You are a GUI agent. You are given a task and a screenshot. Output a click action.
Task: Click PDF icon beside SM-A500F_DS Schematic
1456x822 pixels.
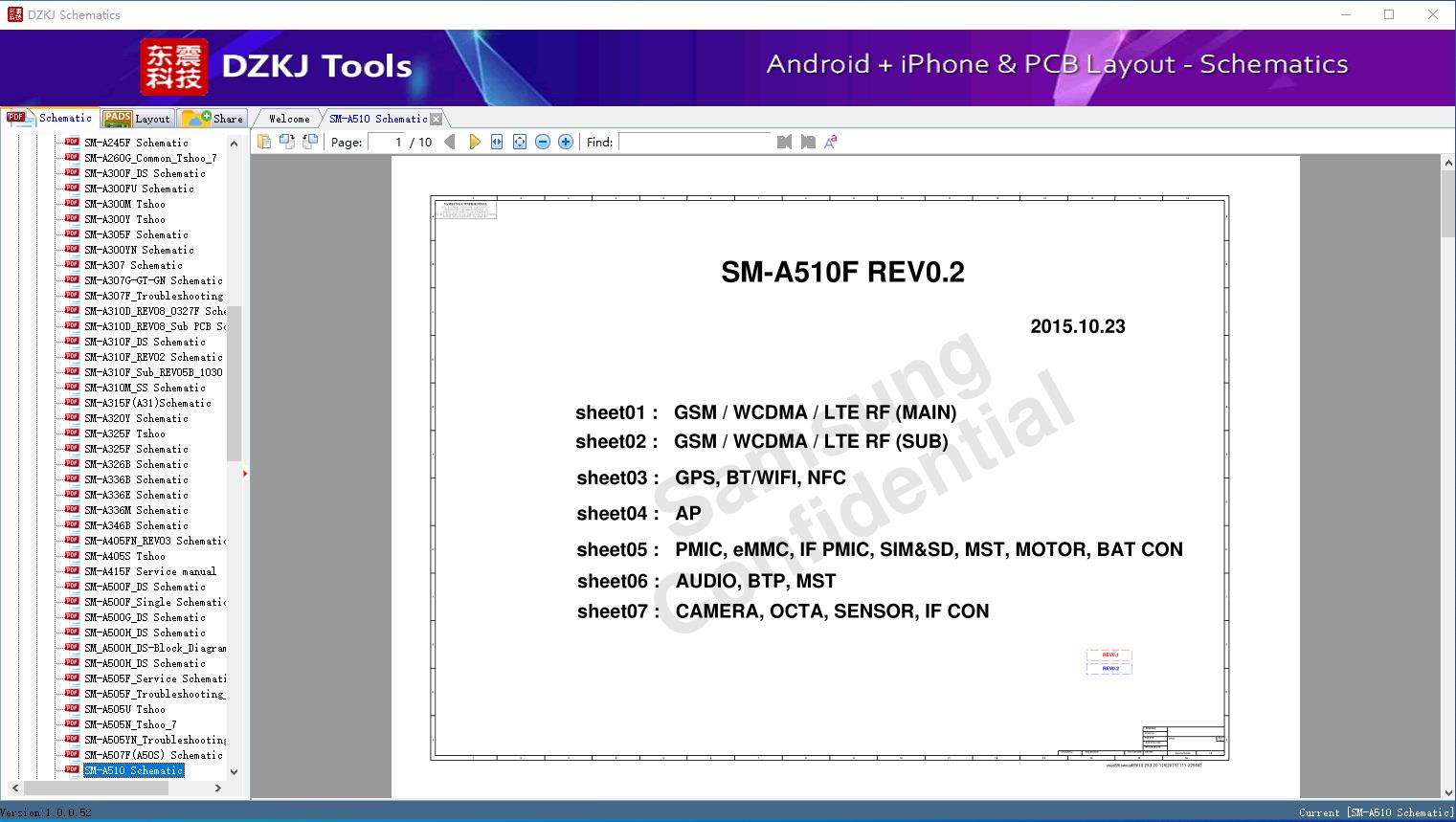point(72,586)
